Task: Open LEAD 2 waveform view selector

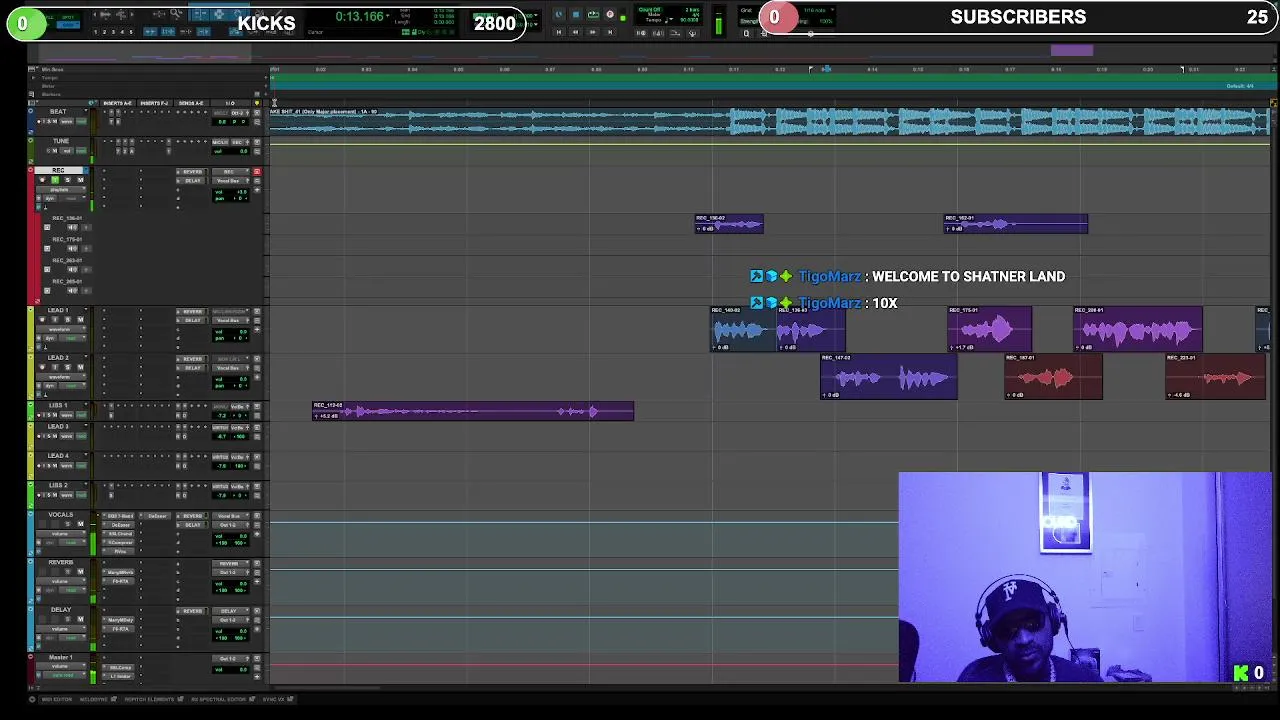Action: point(61,377)
